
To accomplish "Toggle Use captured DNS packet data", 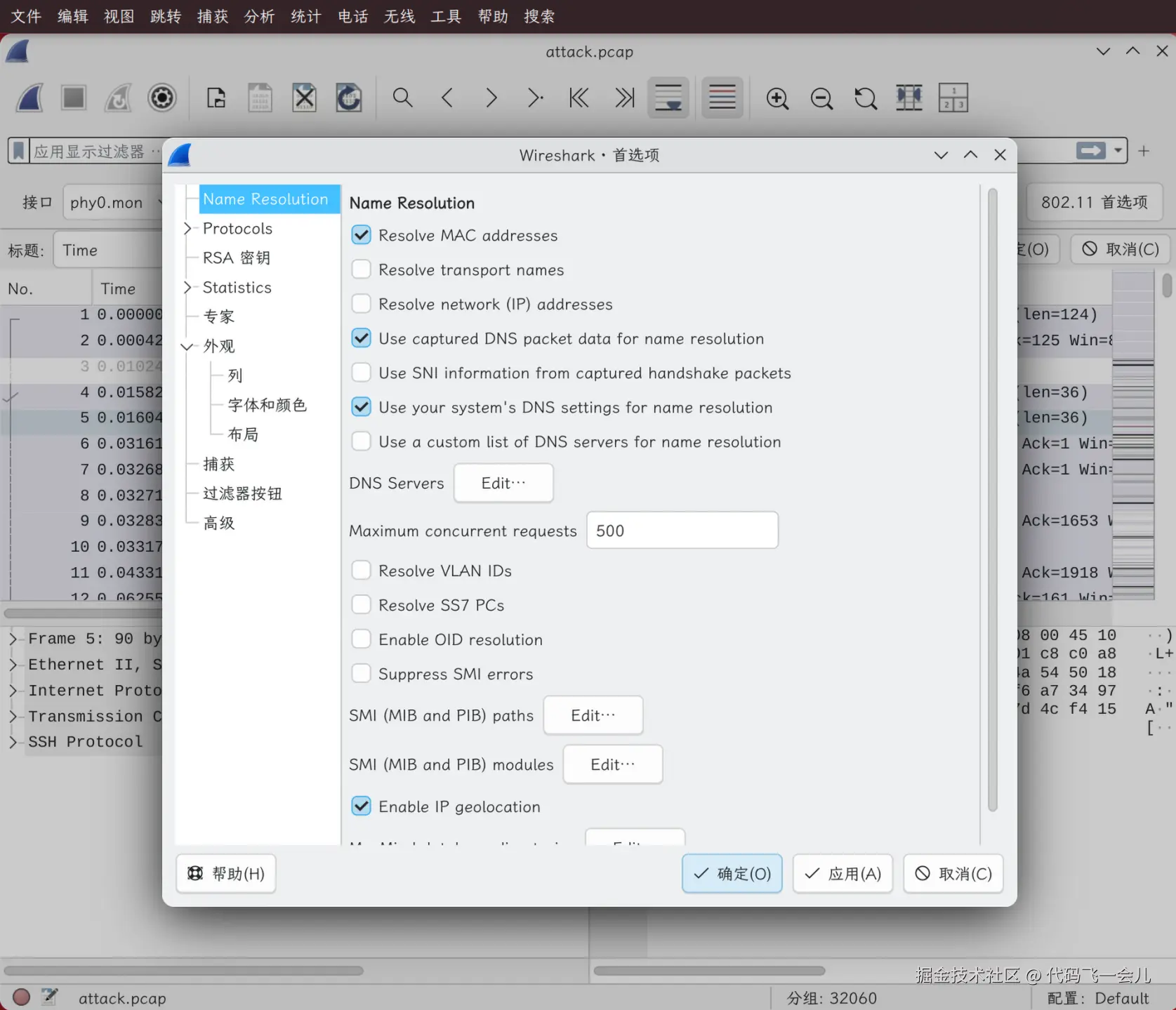I will click(361, 338).
